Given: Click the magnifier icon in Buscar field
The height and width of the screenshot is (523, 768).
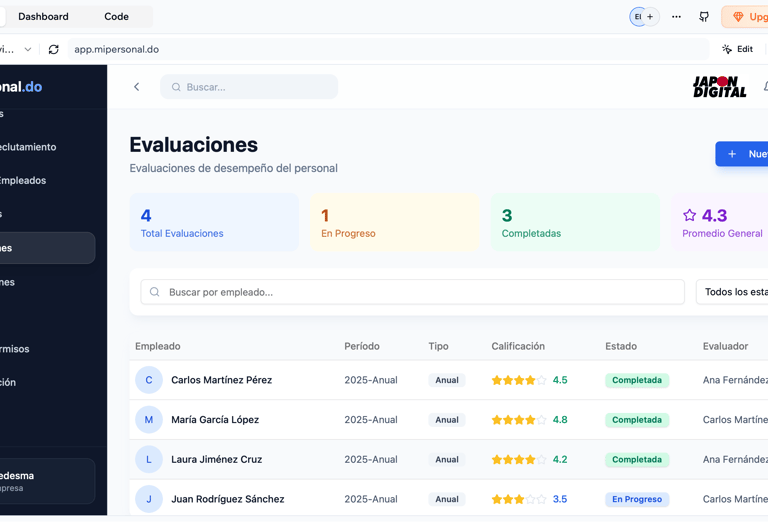Looking at the screenshot, I should coord(176,87).
